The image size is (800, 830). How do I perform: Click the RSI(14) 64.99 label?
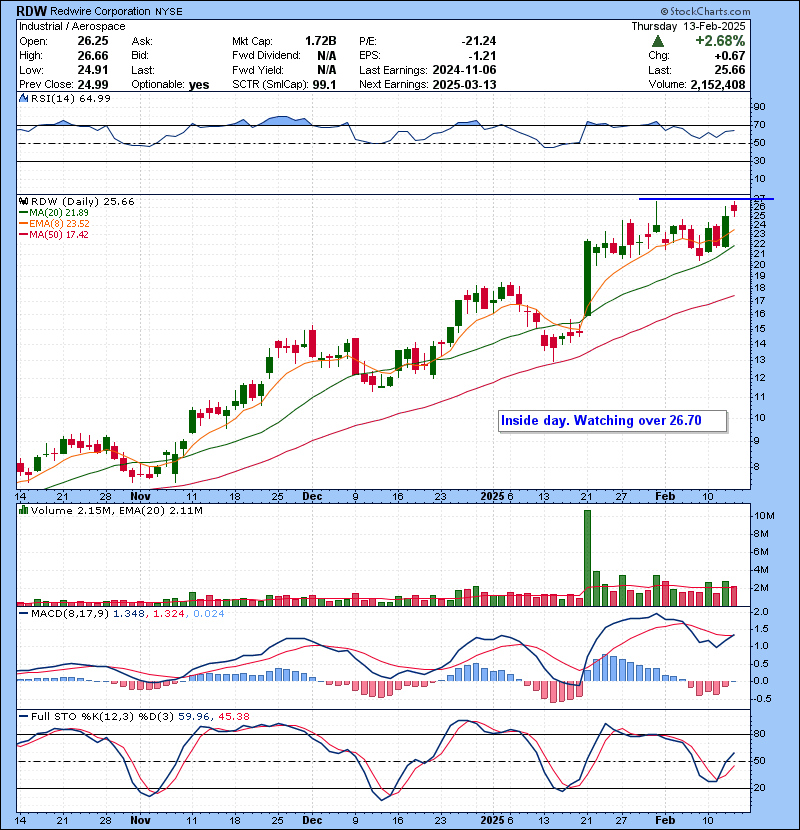71,98
